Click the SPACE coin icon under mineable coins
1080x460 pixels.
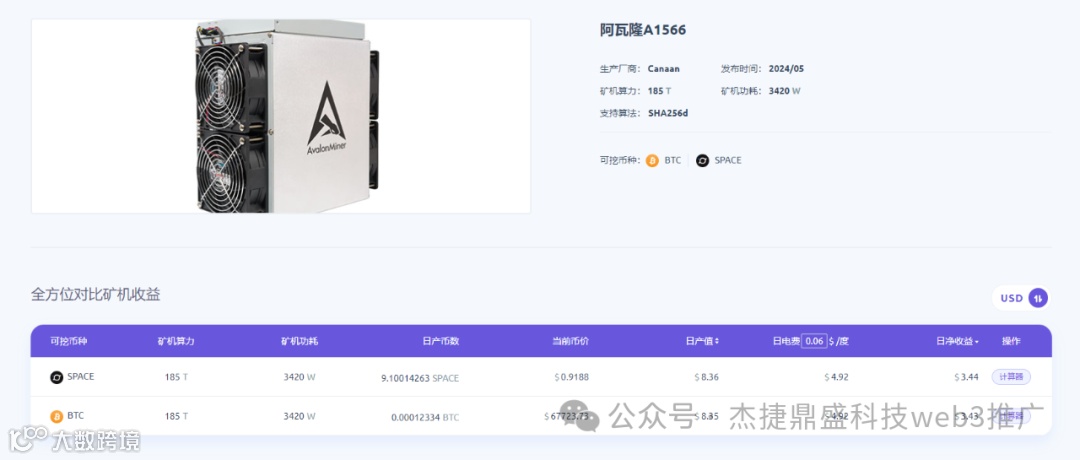pos(703,160)
